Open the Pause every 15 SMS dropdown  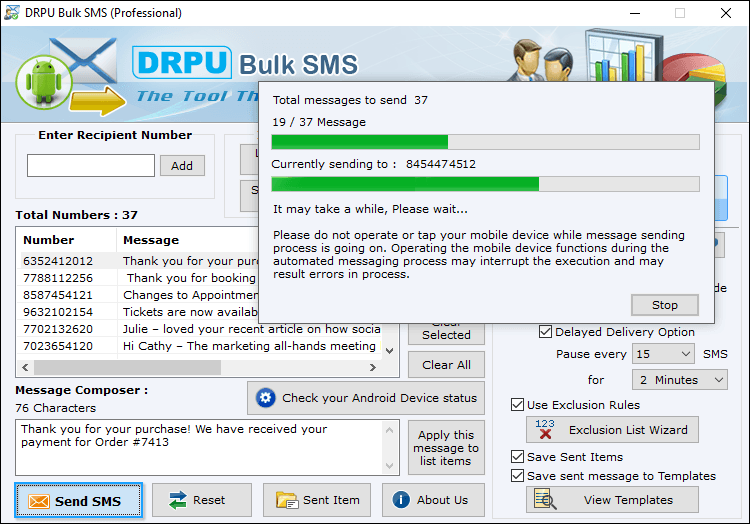pos(663,354)
